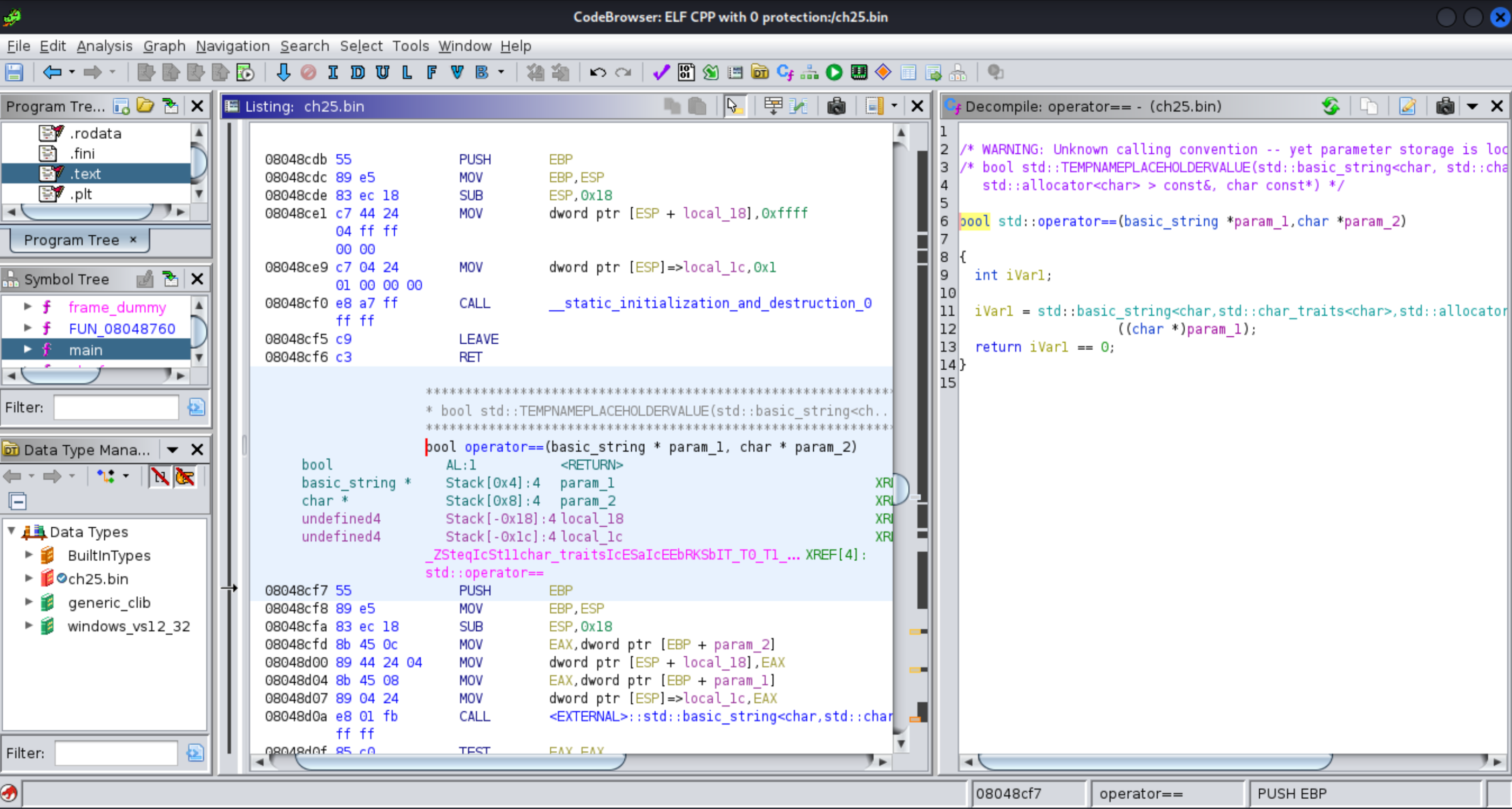Open the bookmark type dropdown arrow

[x=501, y=73]
